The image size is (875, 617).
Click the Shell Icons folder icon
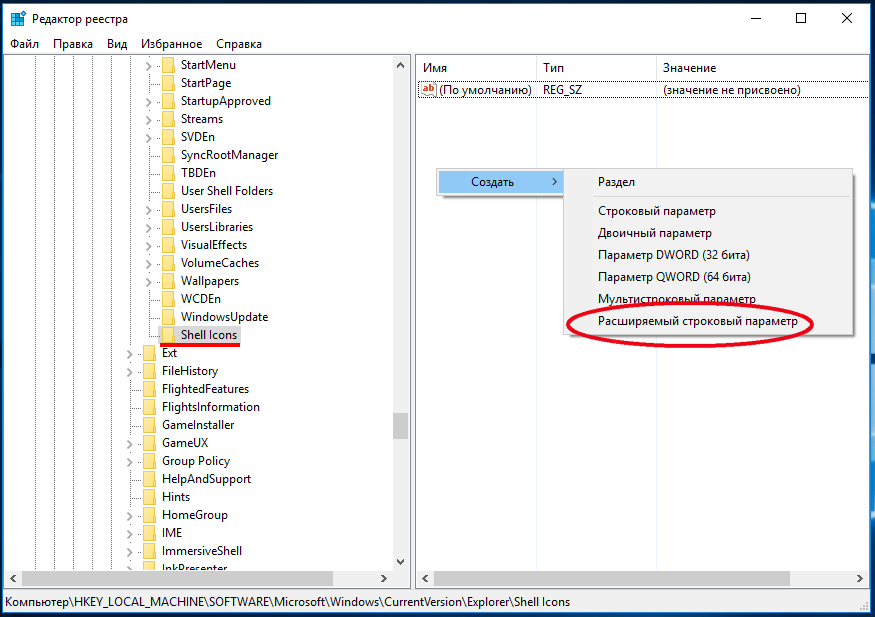click(169, 335)
